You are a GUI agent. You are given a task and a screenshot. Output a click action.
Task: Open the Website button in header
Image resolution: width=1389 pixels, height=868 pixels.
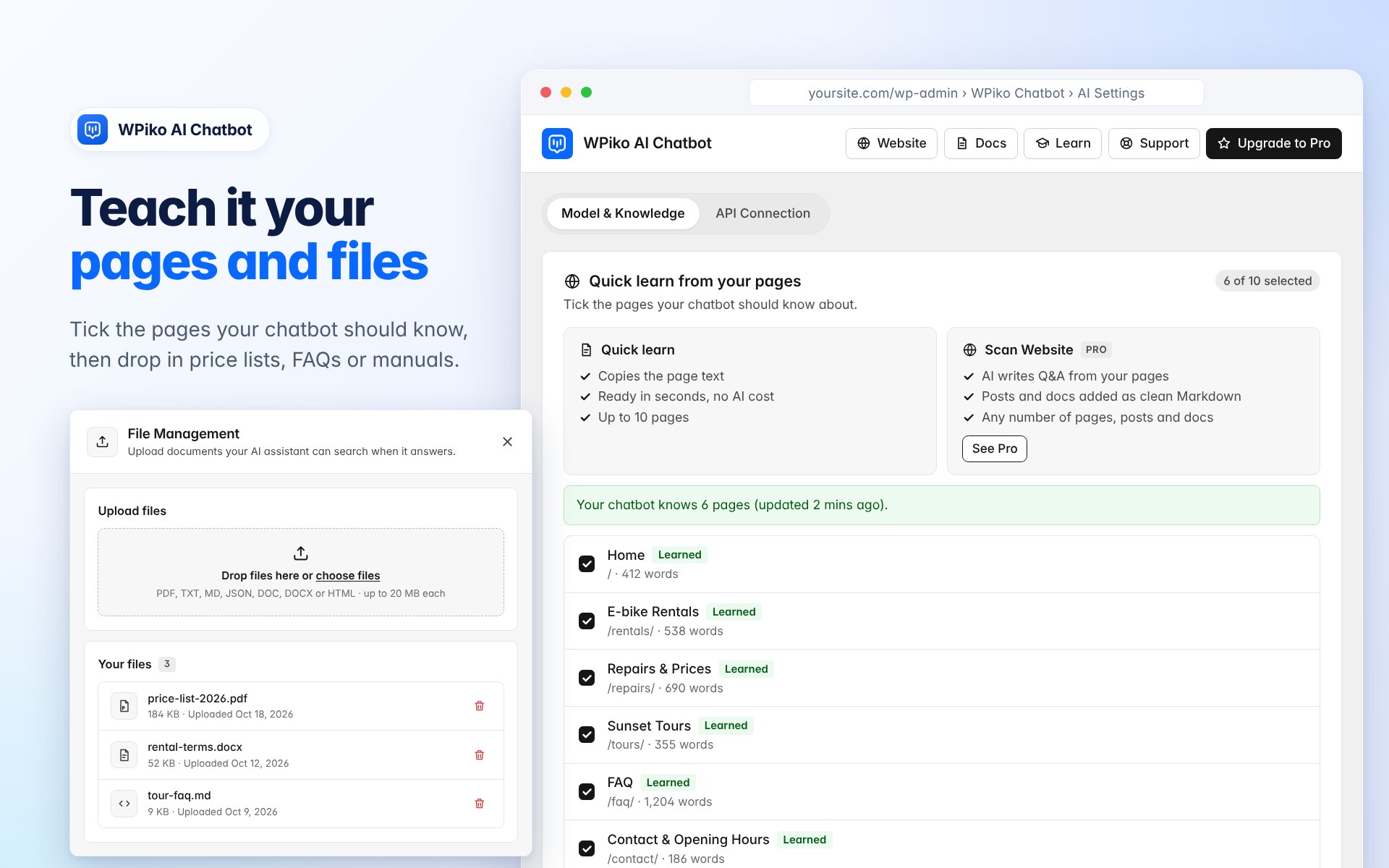click(x=891, y=143)
